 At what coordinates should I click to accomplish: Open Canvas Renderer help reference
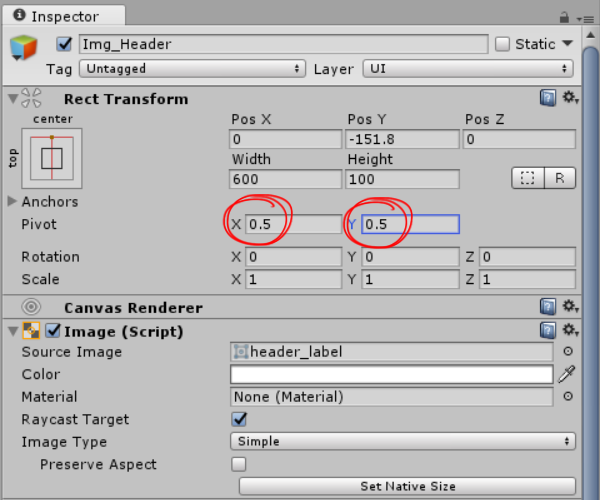coord(548,307)
